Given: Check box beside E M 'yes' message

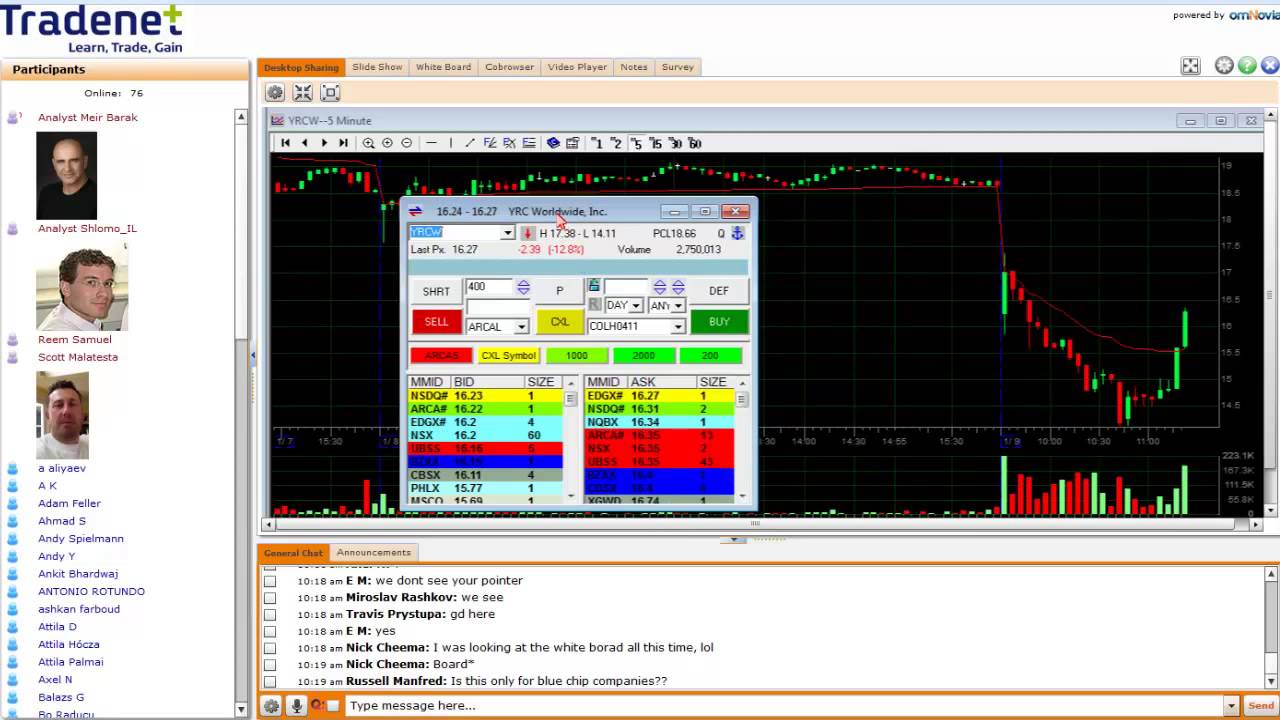Looking at the screenshot, I should pyautogui.click(x=269, y=631).
